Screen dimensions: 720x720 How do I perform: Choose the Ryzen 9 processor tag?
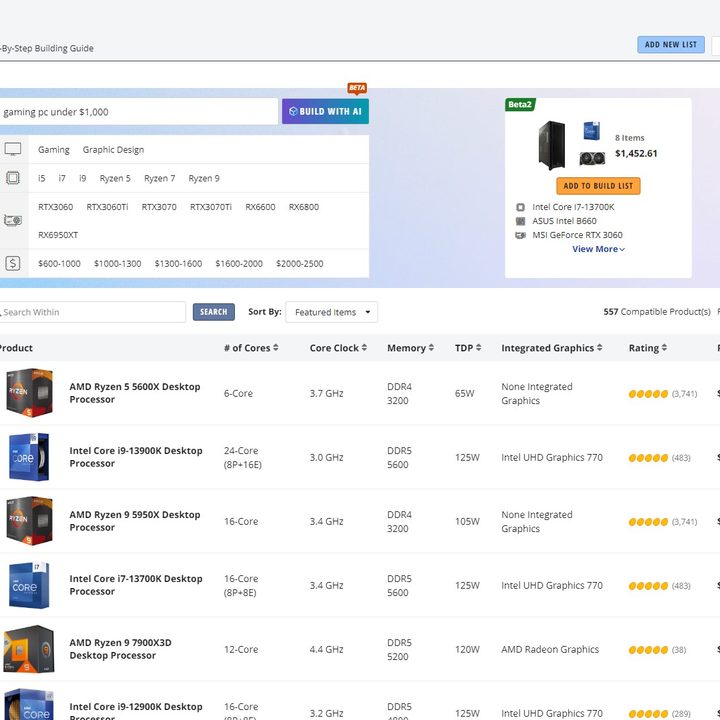click(204, 178)
